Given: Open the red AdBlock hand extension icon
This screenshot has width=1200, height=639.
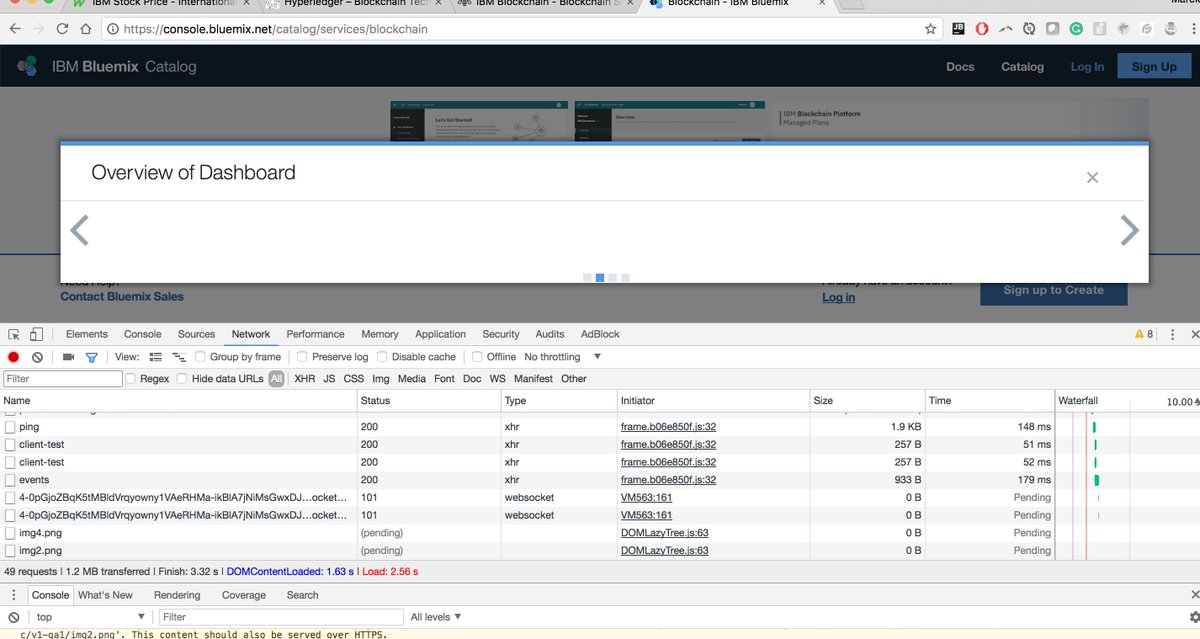Looking at the screenshot, I should click(982, 29).
